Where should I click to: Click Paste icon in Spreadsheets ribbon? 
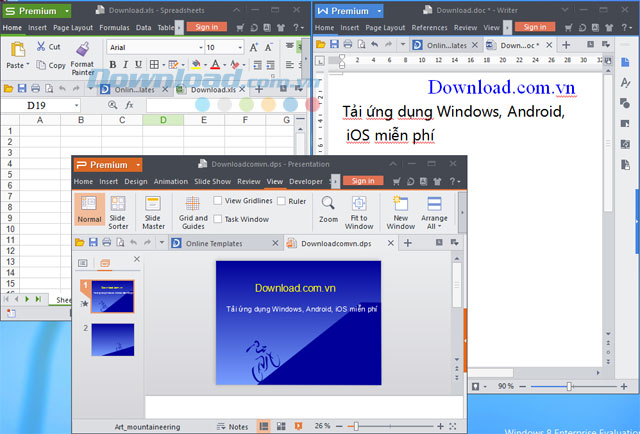(18, 49)
